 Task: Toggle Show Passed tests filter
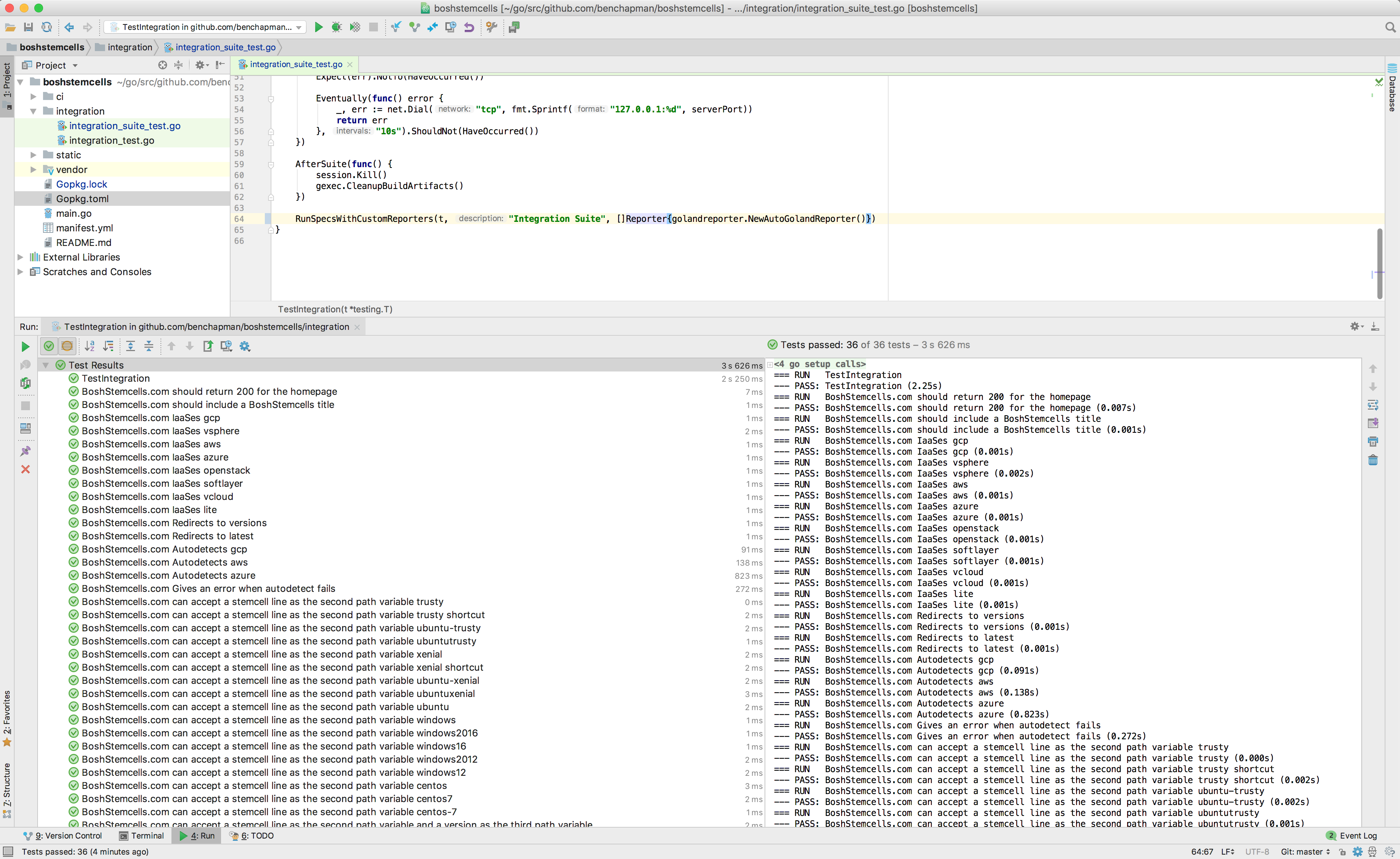(49, 346)
